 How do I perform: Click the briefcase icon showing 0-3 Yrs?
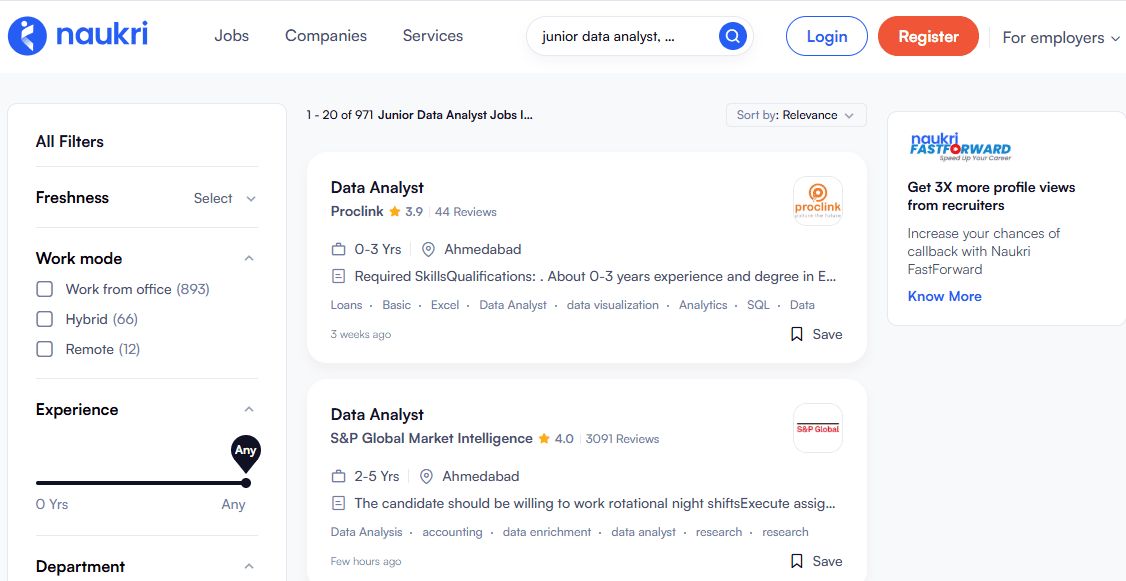point(338,249)
